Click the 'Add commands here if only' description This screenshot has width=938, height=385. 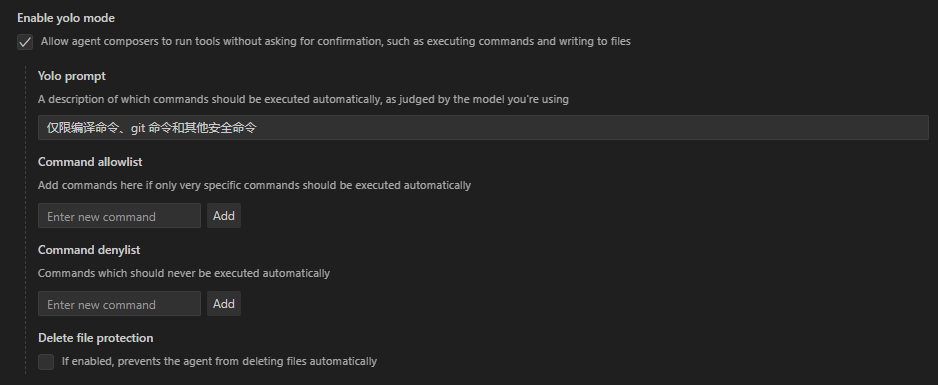254,185
